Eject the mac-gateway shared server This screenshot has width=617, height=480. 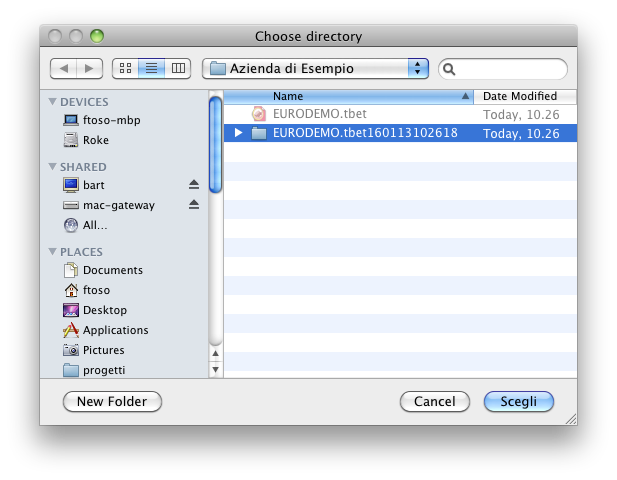(194, 205)
